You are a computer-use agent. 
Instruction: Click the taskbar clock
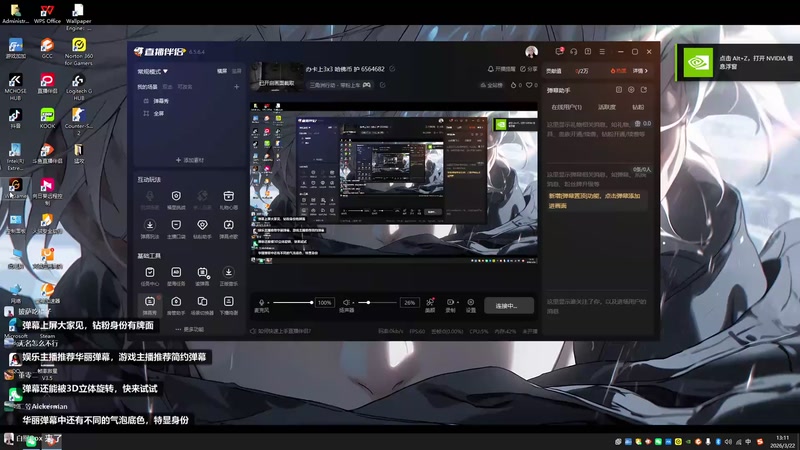click(782, 441)
